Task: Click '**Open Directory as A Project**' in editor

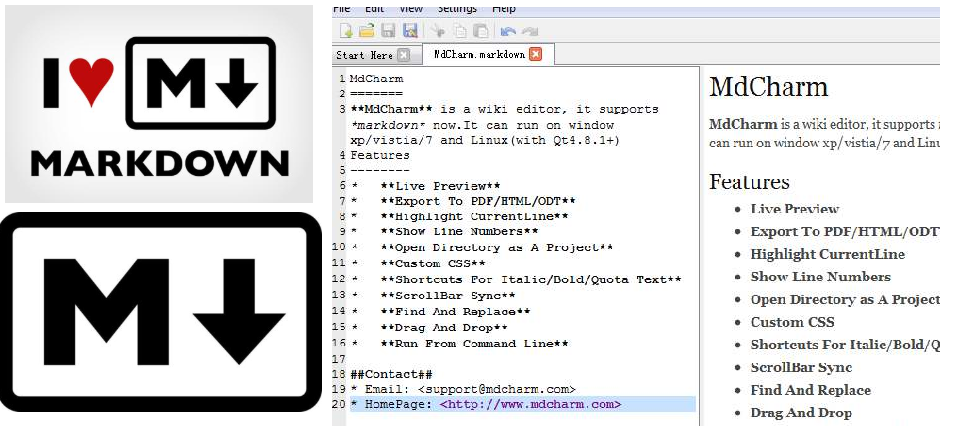Action: [x=496, y=248]
